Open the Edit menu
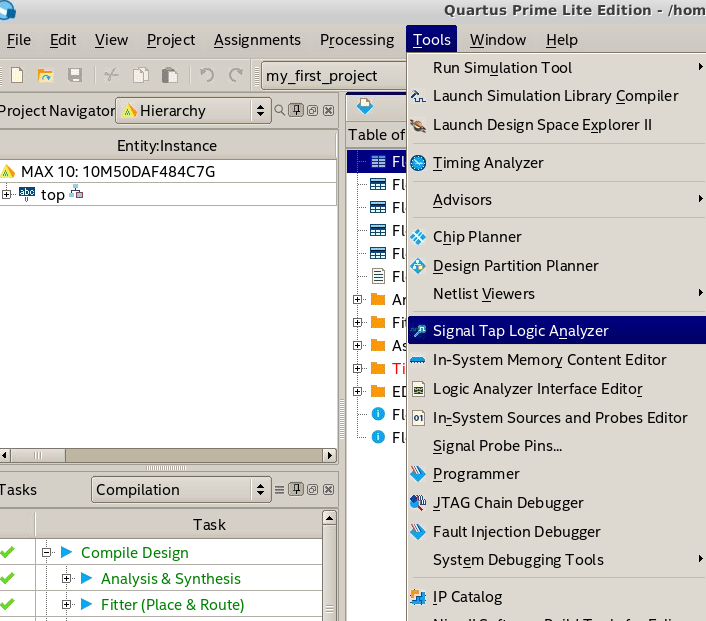The height and width of the screenshot is (621, 706). pyautogui.click(x=63, y=40)
